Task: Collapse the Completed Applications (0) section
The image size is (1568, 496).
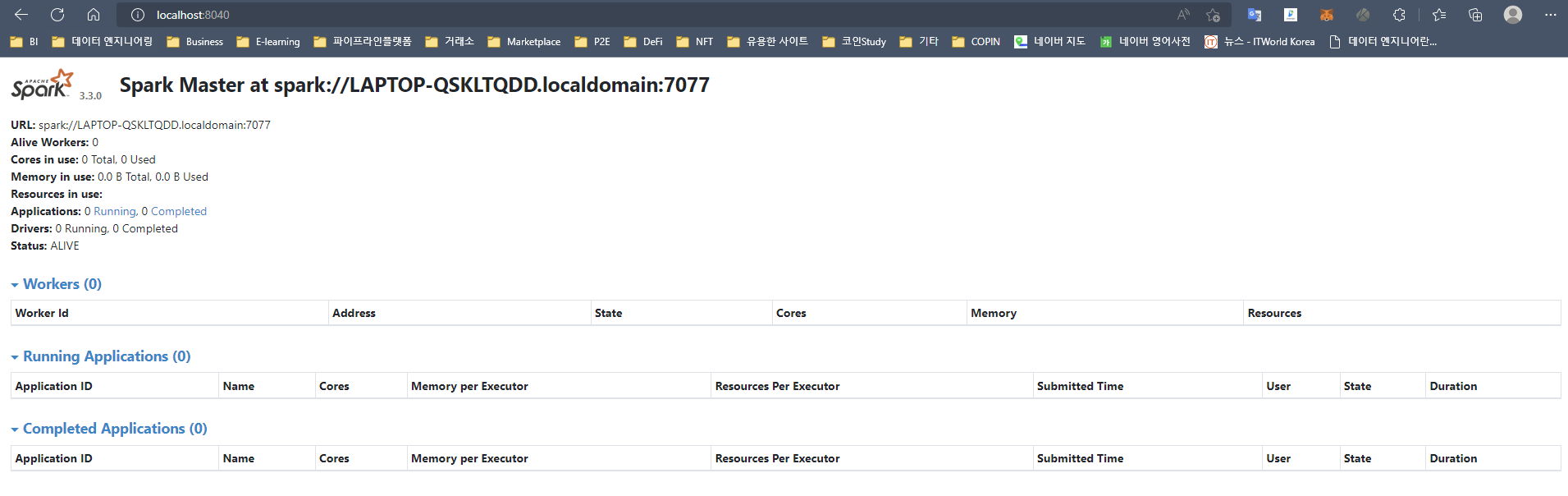Action: coord(109,429)
